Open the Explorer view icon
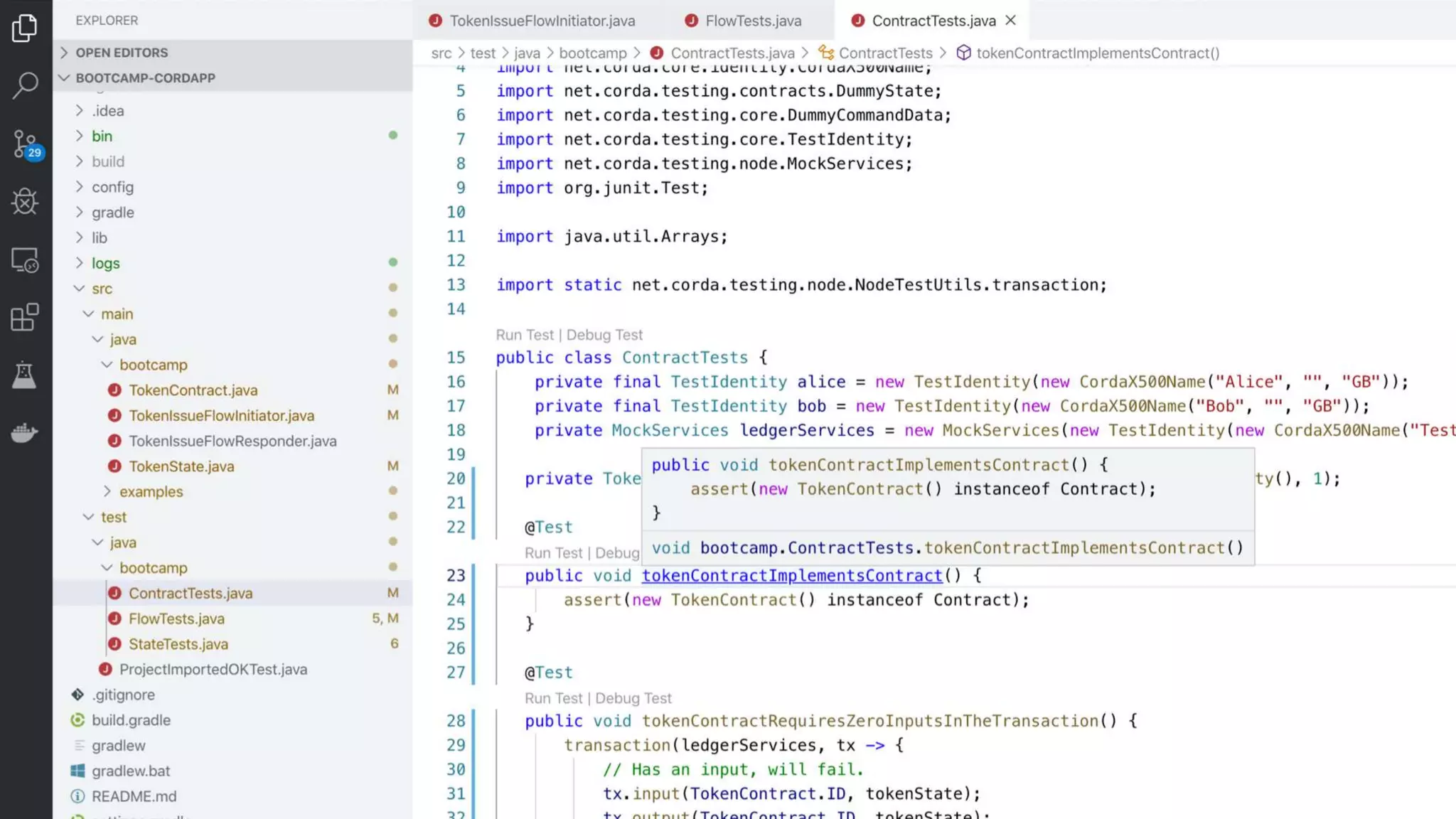 [25, 28]
